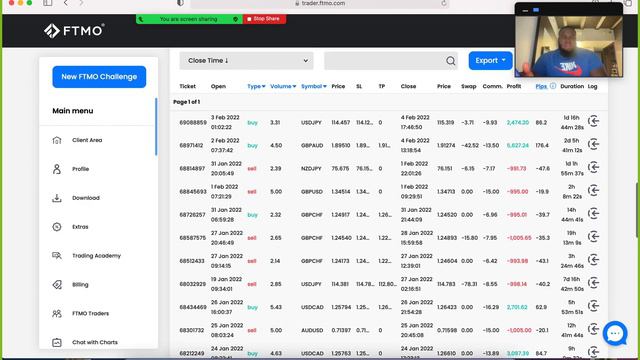Open the live chat bubble
This screenshot has height=360, width=640.
(x=615, y=333)
